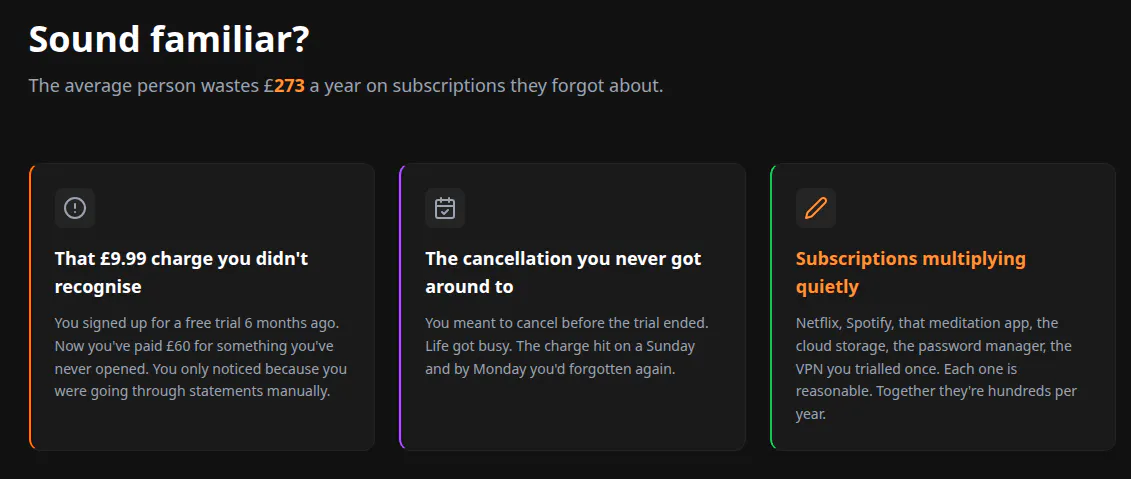Click the free trial paragraph in first card

pyautogui.click(x=201, y=357)
